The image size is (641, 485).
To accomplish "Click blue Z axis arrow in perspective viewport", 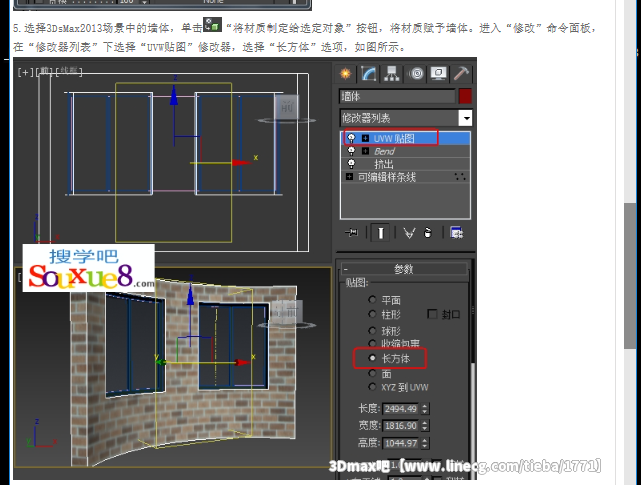I will [x=190, y=295].
